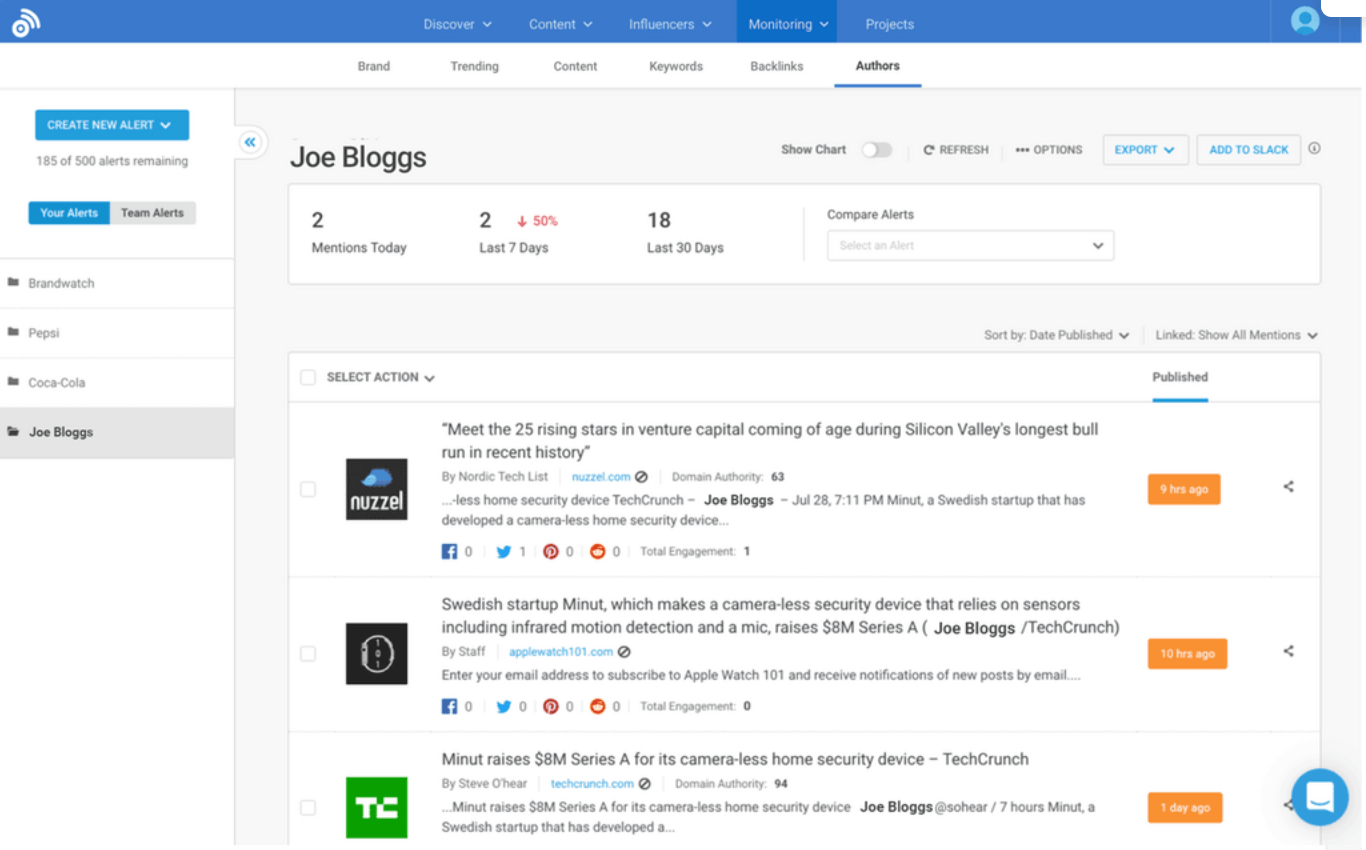Open Linked Show All Mentions dropdown

1236,335
